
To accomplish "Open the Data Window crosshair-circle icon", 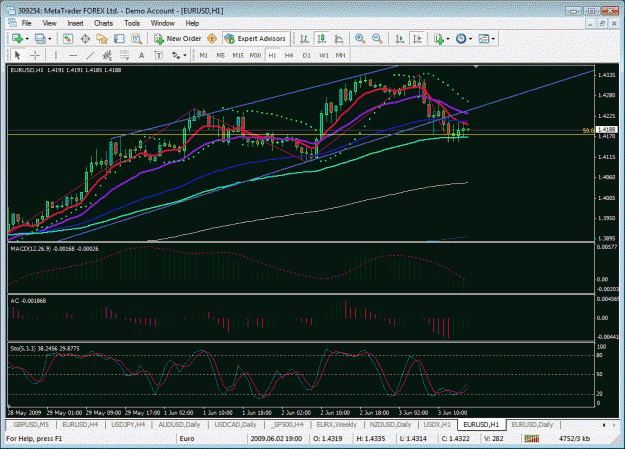I will 85,39.
